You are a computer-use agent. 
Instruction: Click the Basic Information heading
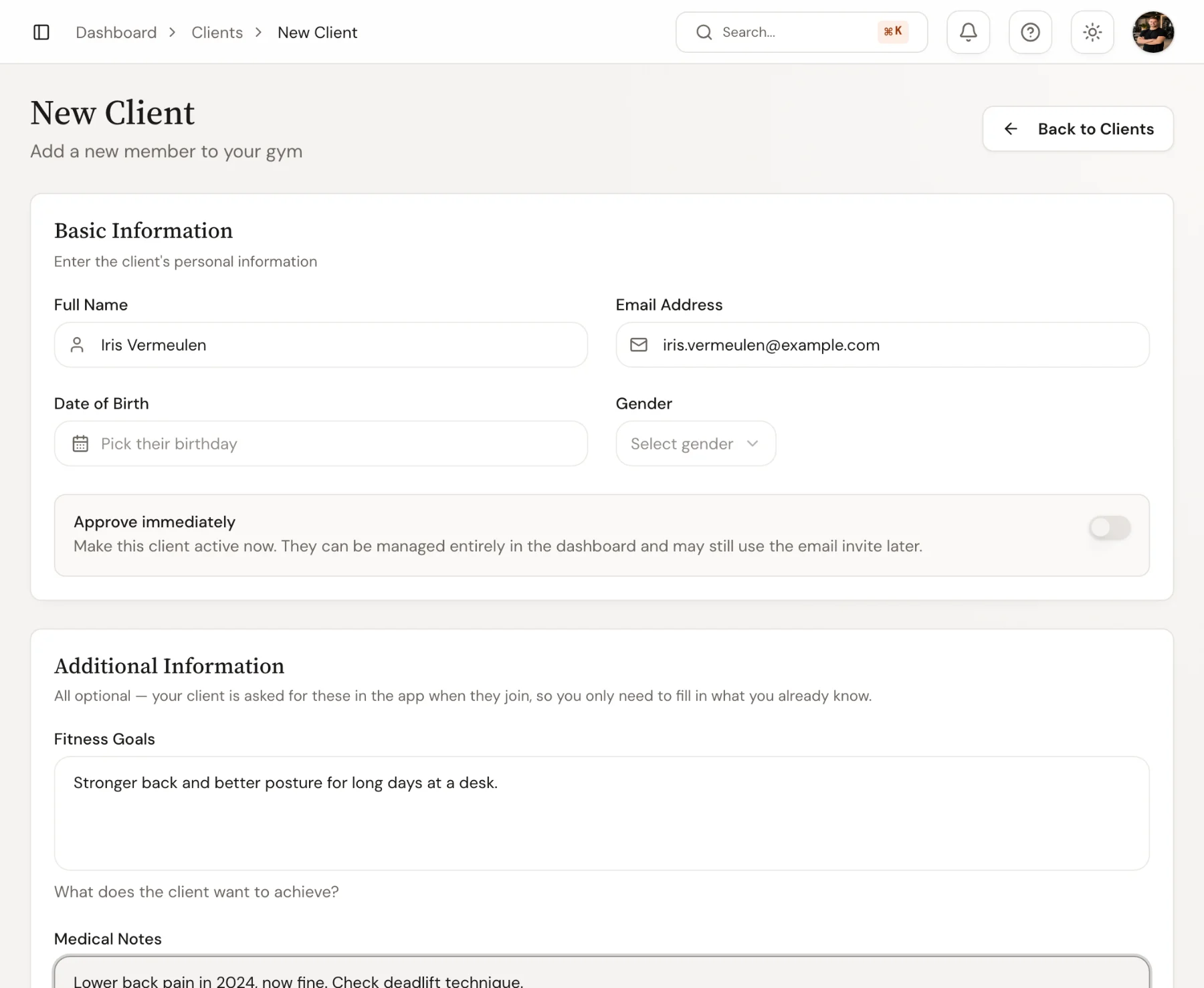(143, 231)
